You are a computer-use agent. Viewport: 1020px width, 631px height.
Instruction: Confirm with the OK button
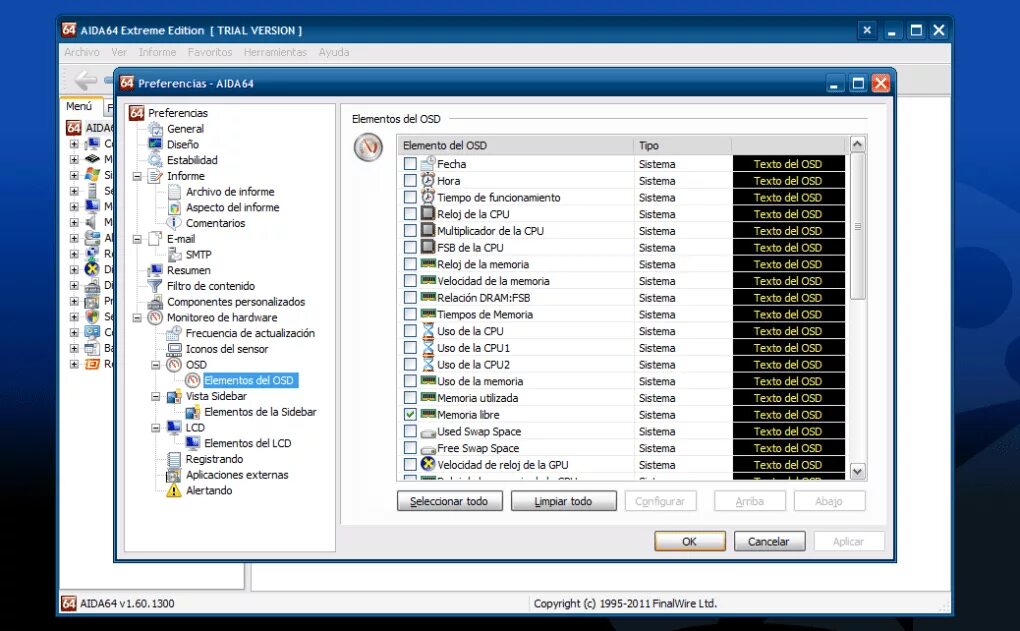point(690,541)
